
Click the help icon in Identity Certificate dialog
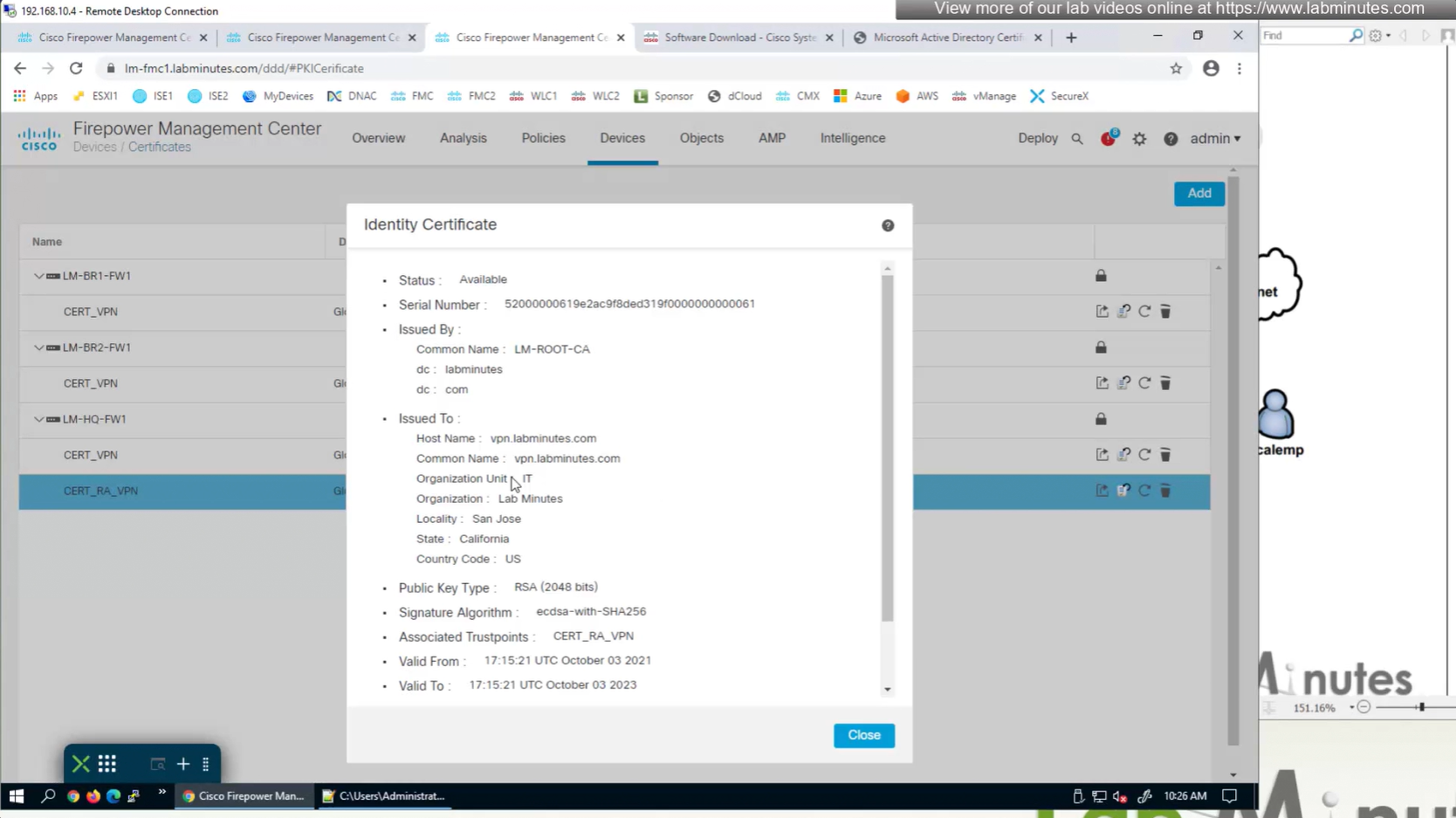888,226
